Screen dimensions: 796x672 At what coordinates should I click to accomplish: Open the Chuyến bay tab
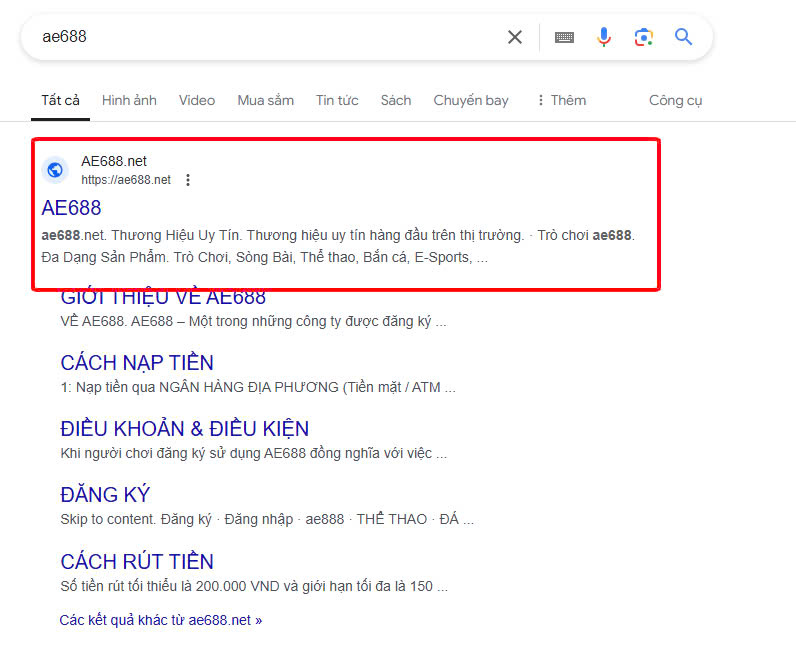471,100
